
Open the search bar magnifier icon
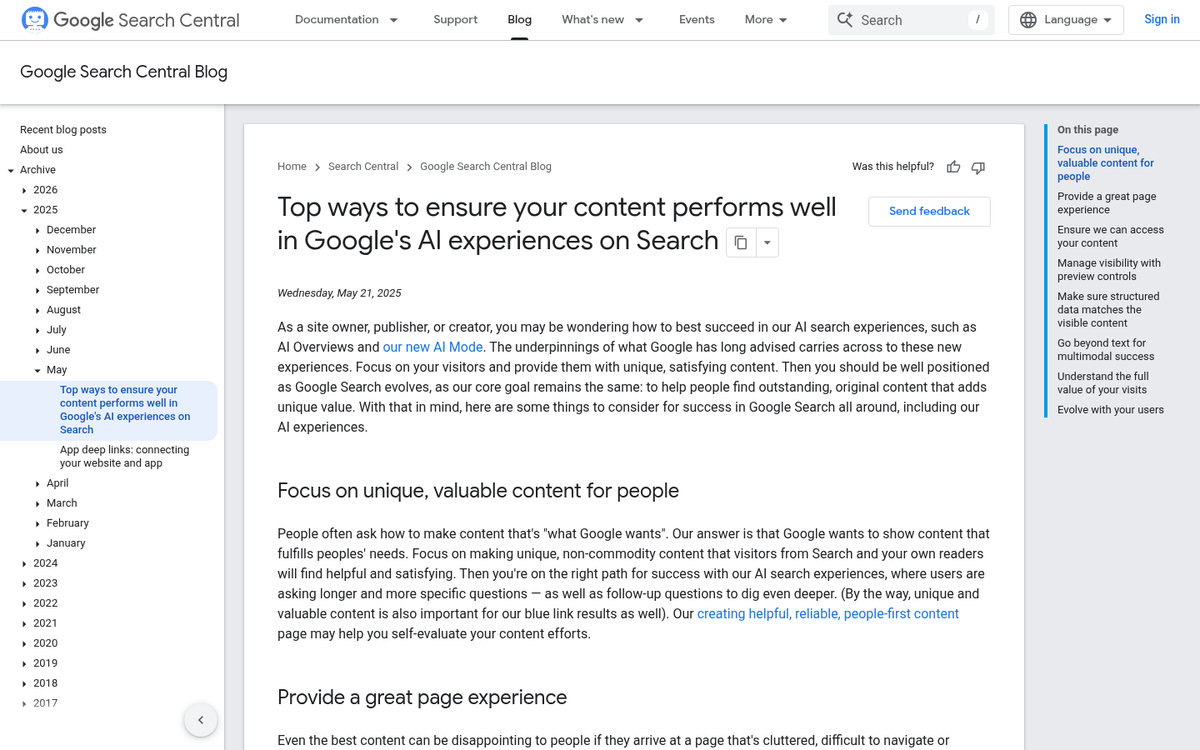pos(846,19)
